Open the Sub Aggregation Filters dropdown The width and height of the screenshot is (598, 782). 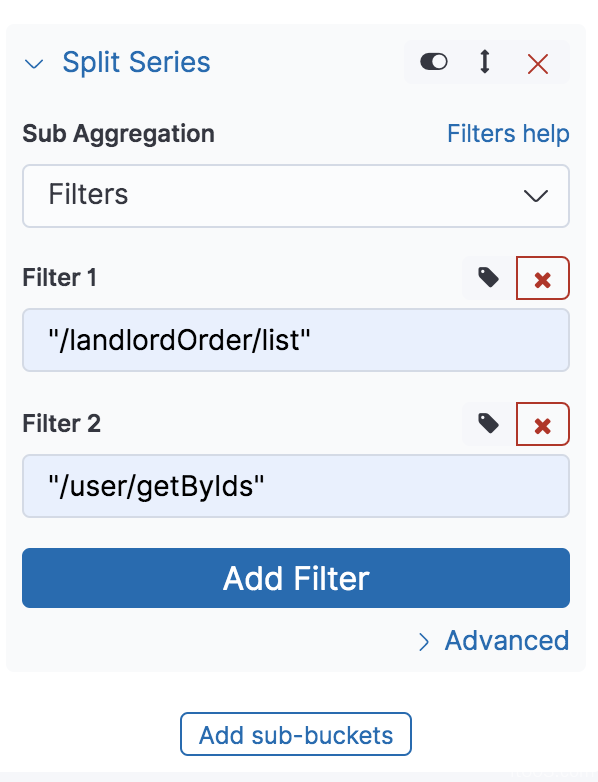296,196
